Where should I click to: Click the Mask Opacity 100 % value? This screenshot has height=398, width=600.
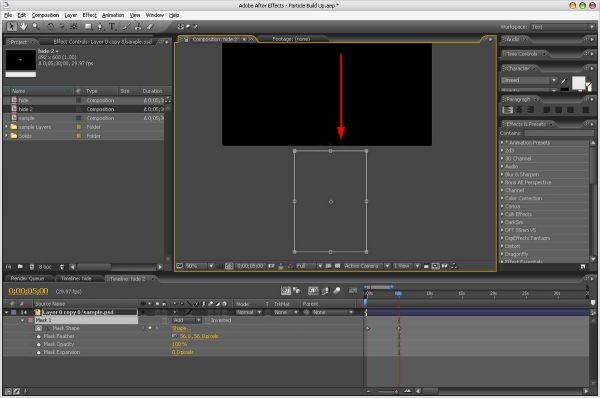pyautogui.click(x=179, y=344)
